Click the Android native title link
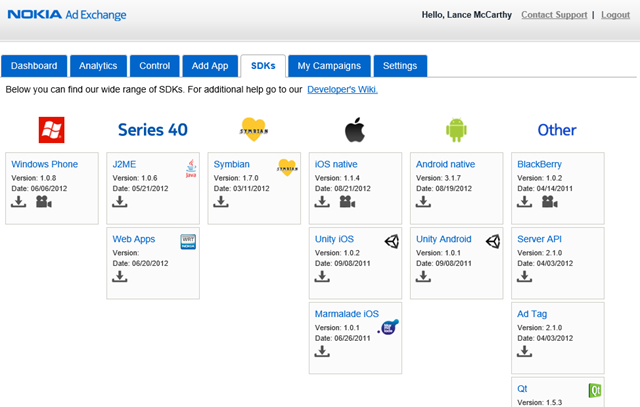640x407 pixels. [445, 164]
